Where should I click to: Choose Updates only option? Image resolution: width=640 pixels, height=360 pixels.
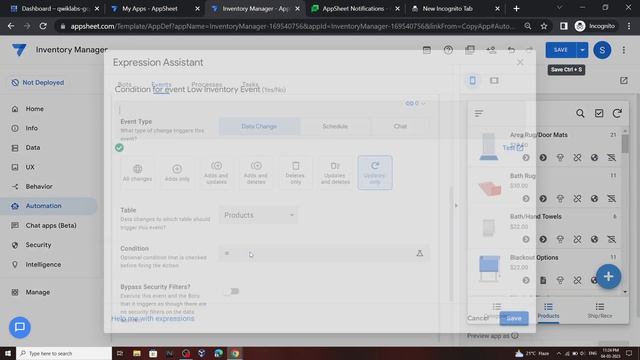375,172
